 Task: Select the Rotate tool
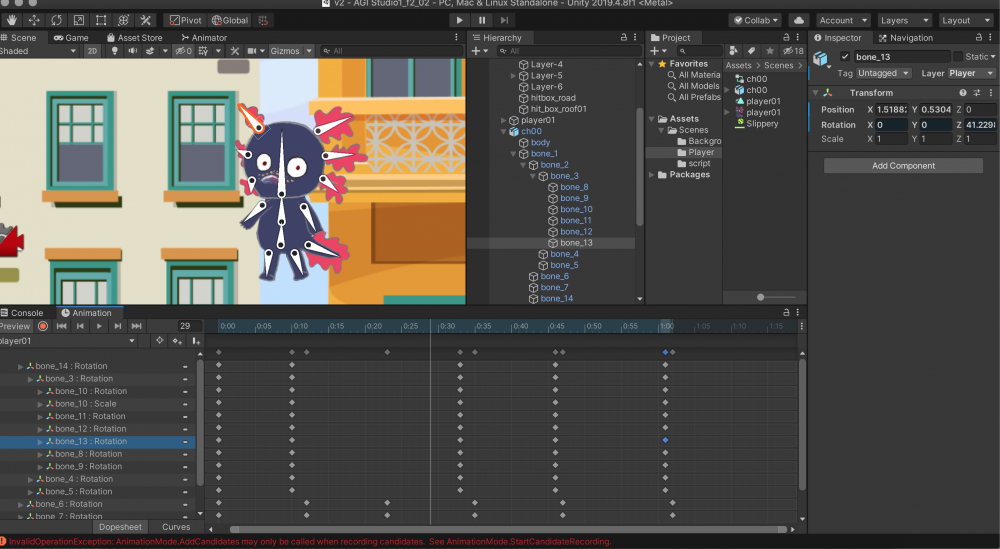tap(56, 20)
